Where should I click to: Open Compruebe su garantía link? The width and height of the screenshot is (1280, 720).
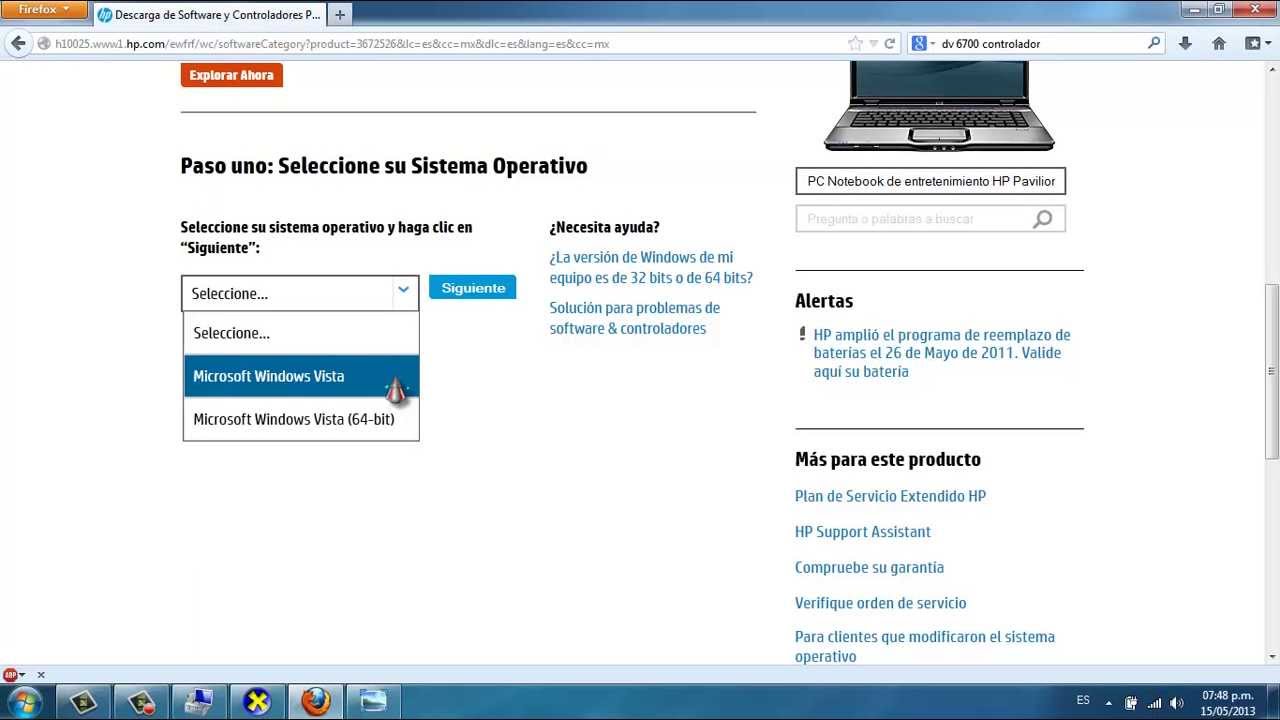(x=869, y=567)
